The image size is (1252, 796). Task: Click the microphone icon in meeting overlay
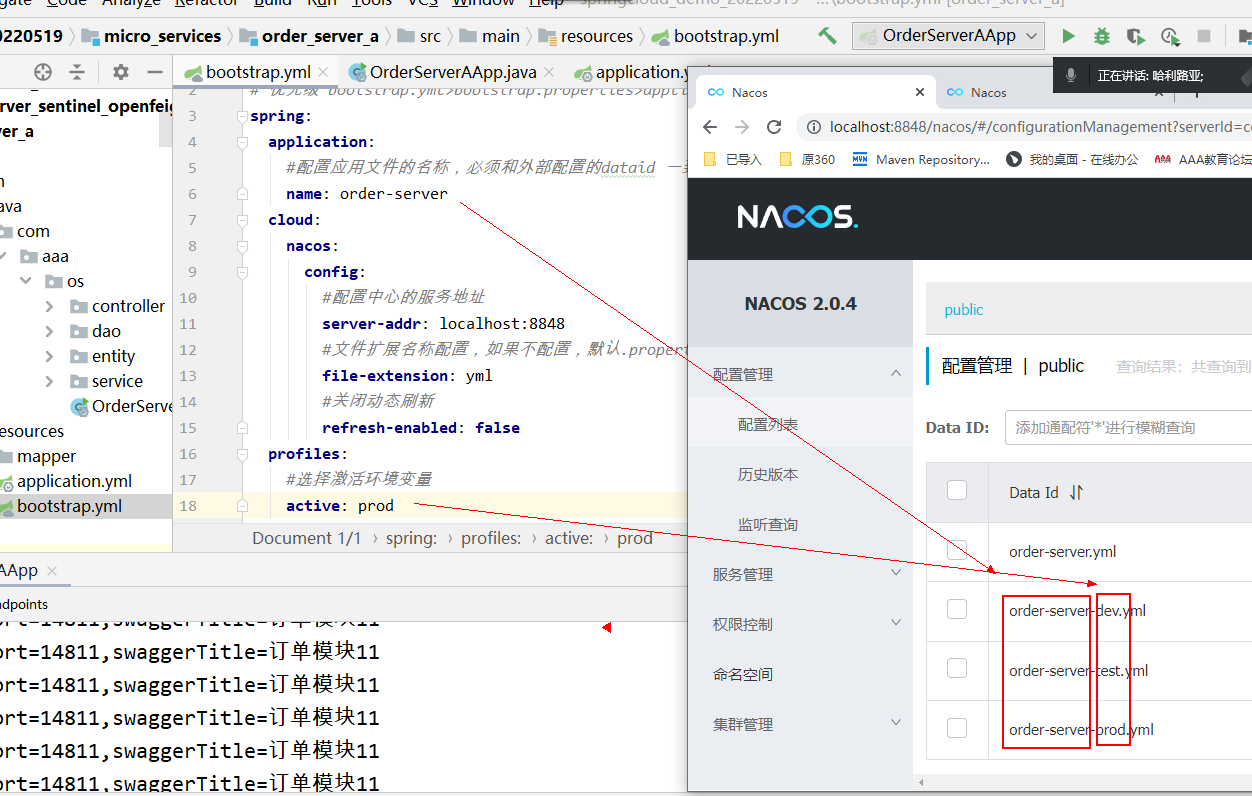point(1071,75)
